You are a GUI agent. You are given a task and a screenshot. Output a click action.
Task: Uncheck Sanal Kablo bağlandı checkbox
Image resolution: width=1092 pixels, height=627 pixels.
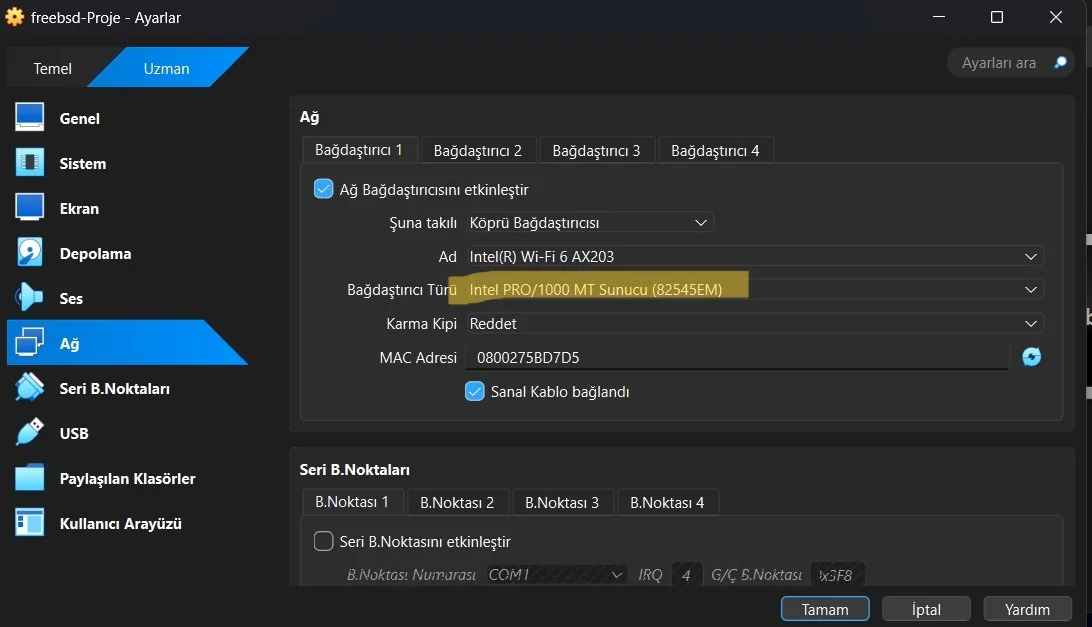(x=475, y=392)
